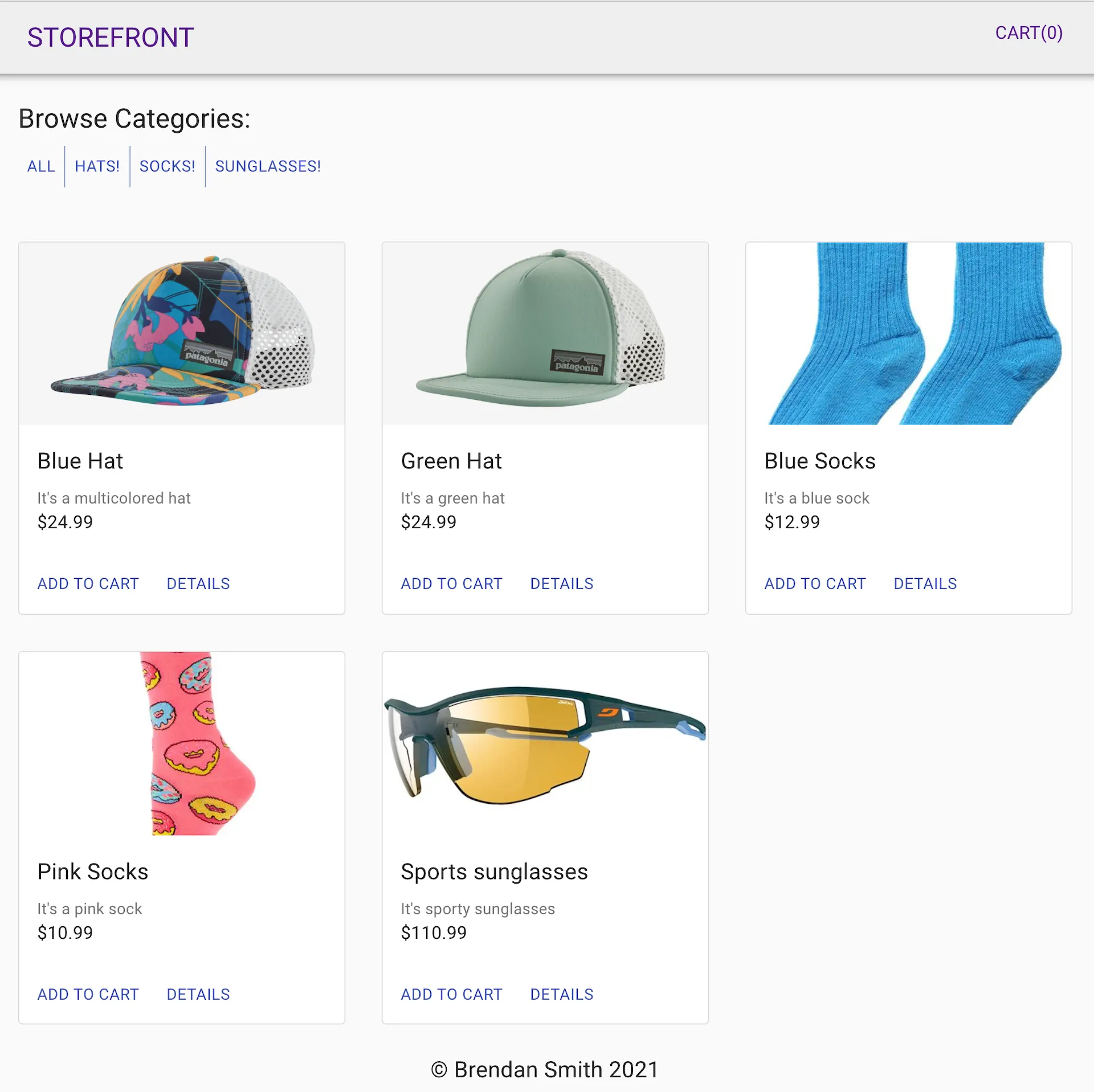Filter products by SOCKS! category
The image size is (1094, 1092).
[167, 166]
